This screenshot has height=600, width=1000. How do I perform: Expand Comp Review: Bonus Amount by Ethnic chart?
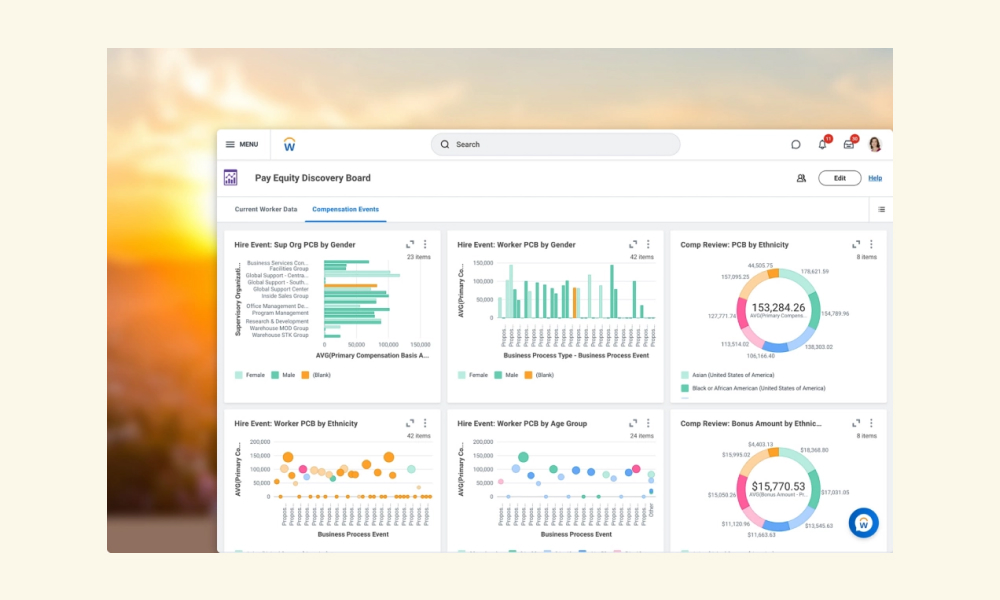point(856,423)
